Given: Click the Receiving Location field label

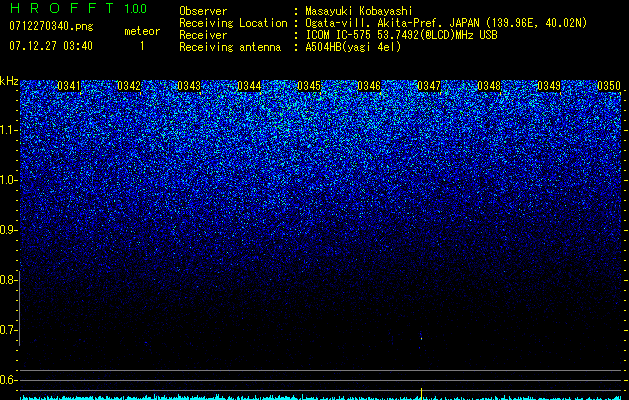Looking at the screenshot, I should pos(233,23).
